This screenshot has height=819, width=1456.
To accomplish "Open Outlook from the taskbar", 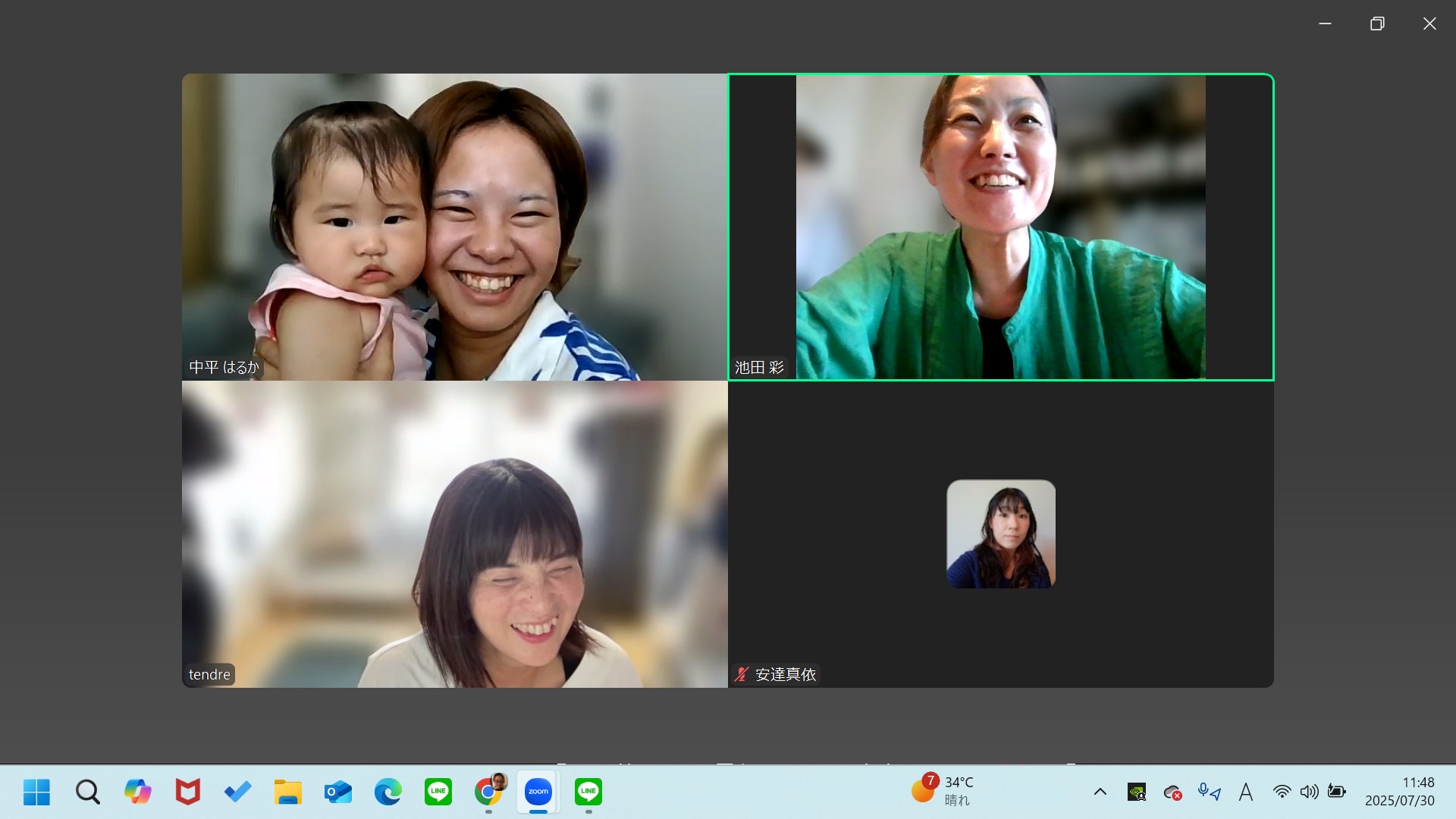I will (337, 792).
